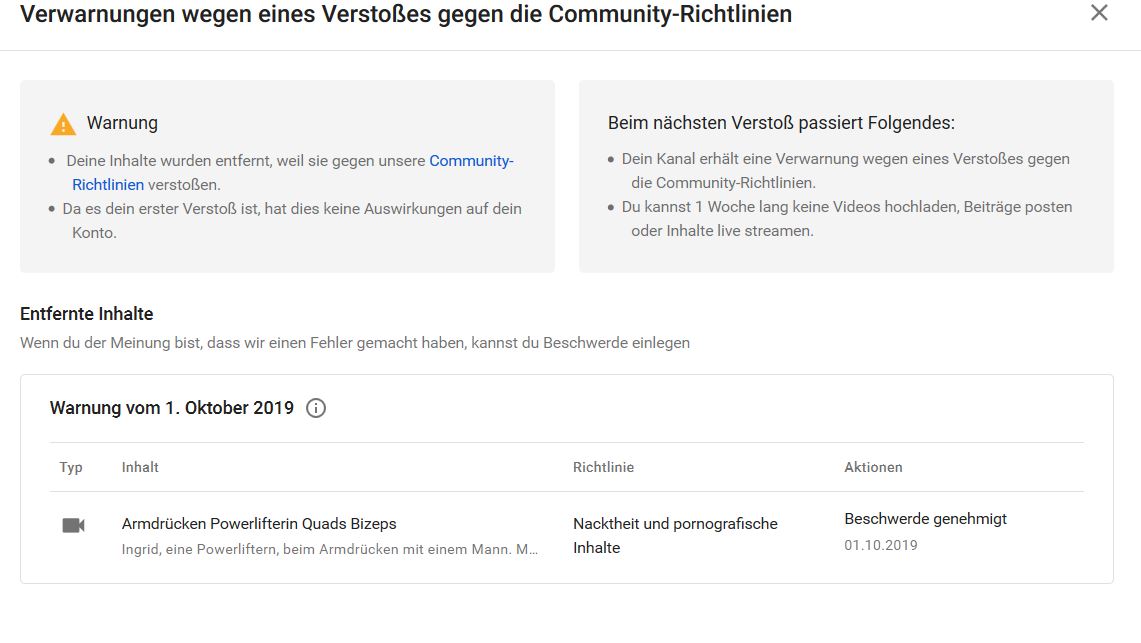
Task: Click the video camera type icon
Action: tap(73, 525)
